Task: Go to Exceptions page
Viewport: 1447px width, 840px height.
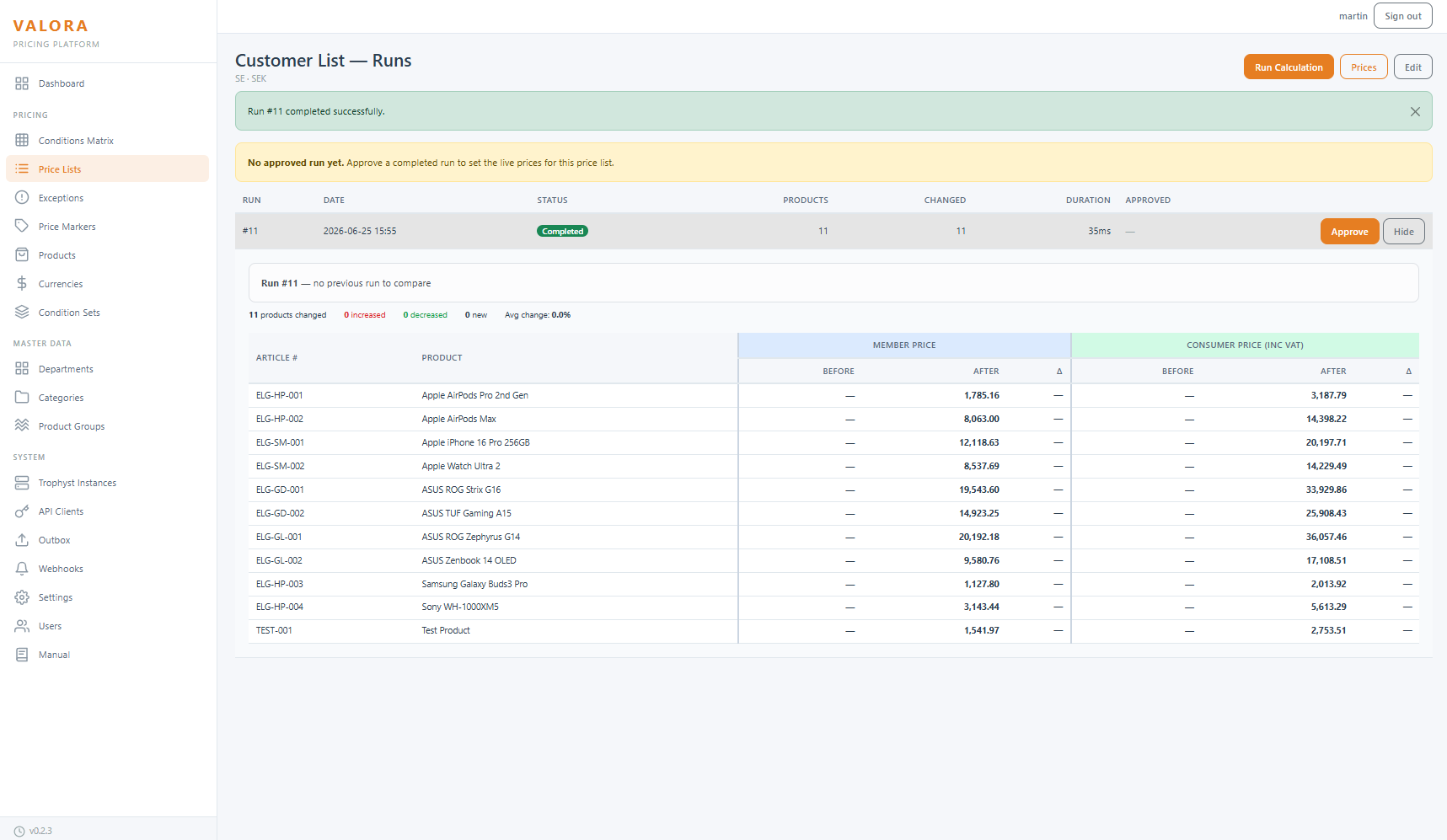Action: click(108, 198)
